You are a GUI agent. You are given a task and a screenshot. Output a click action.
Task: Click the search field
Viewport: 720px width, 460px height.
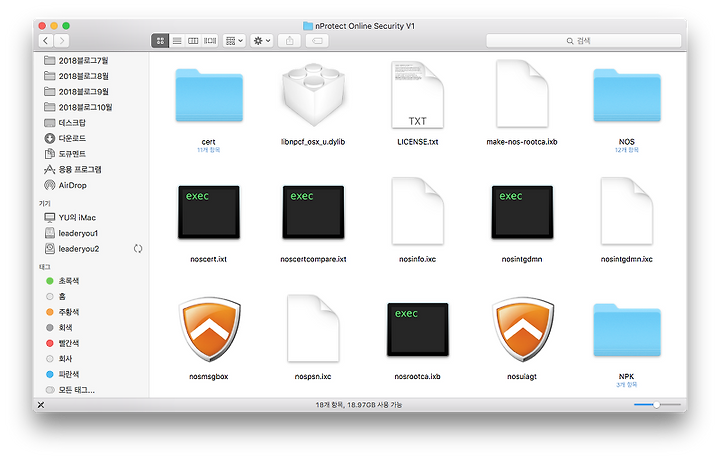(584, 41)
